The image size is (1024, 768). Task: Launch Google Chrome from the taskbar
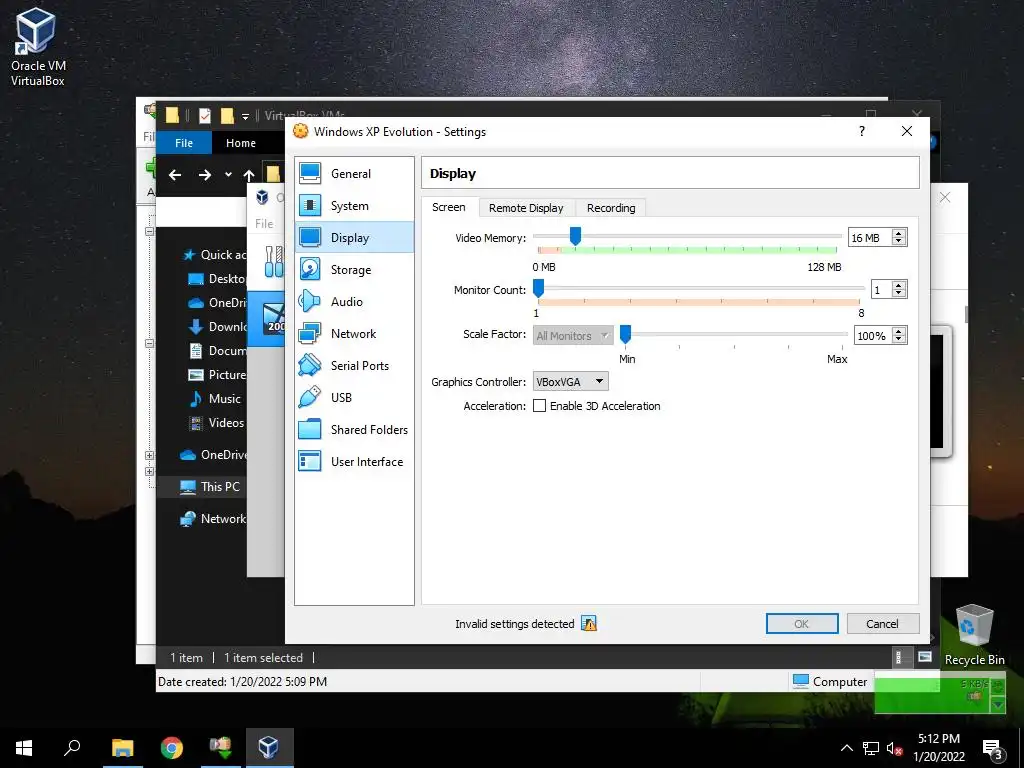click(x=172, y=748)
